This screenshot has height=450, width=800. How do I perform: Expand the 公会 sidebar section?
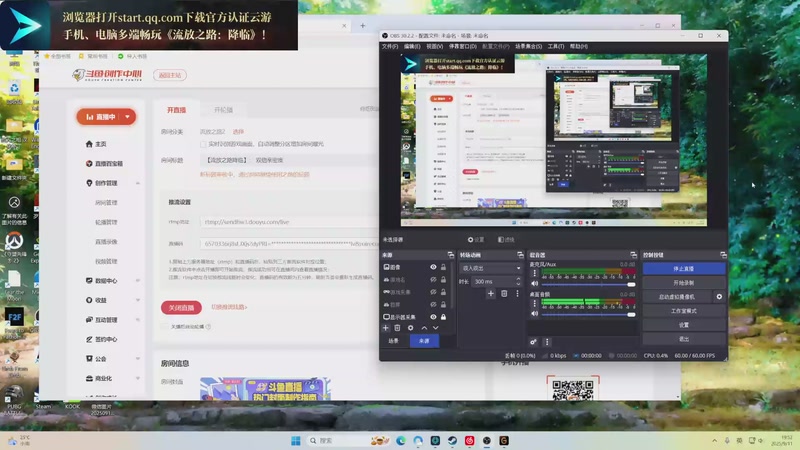coord(138,359)
